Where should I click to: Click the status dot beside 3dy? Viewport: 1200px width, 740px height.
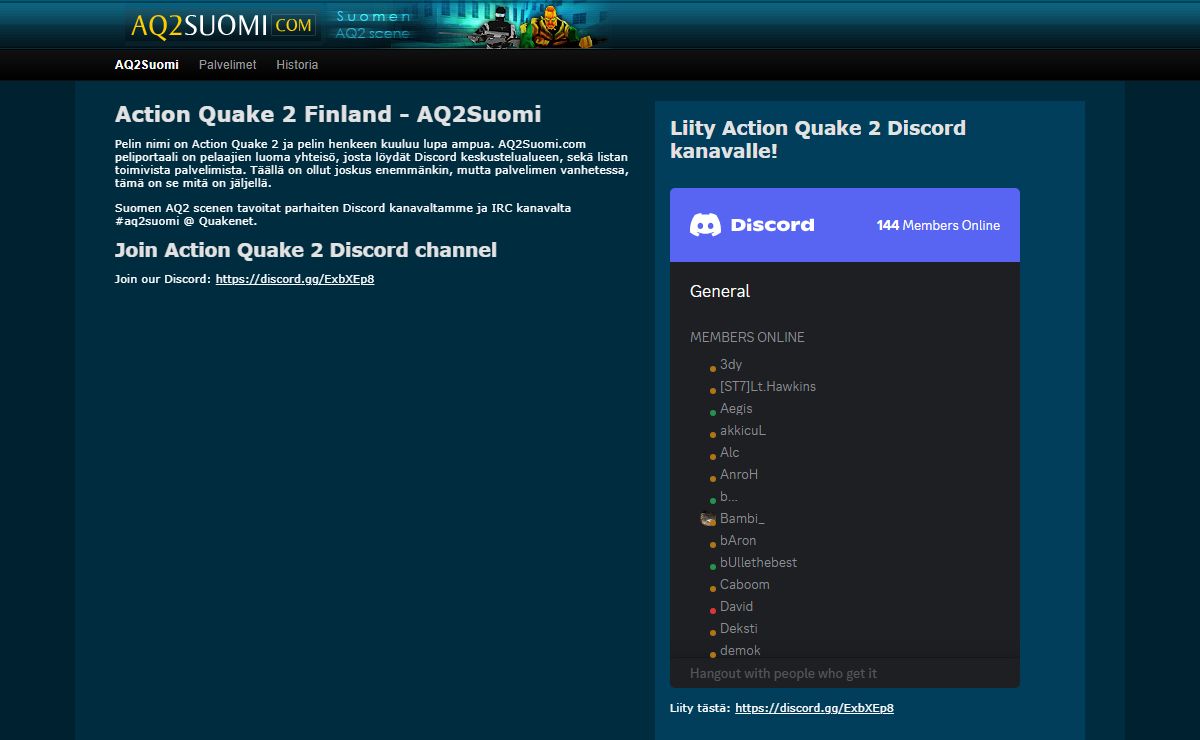click(713, 369)
